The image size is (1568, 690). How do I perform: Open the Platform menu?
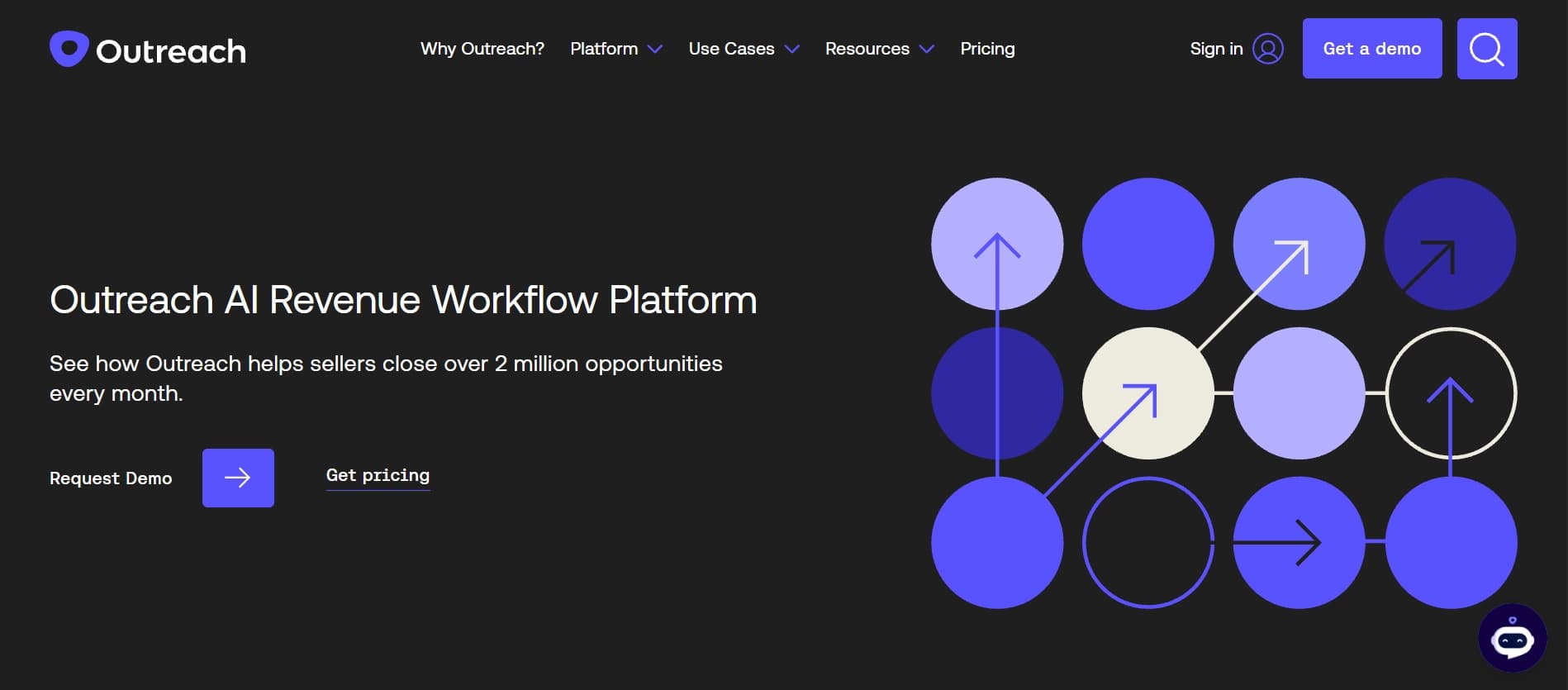pos(604,49)
